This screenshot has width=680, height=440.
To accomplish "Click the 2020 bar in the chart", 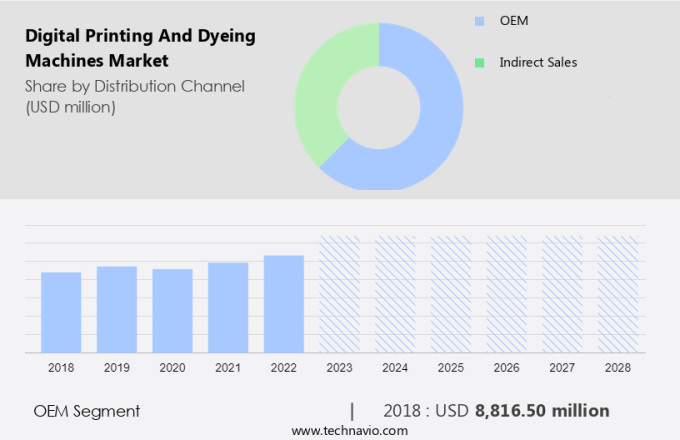I will click(x=172, y=310).
